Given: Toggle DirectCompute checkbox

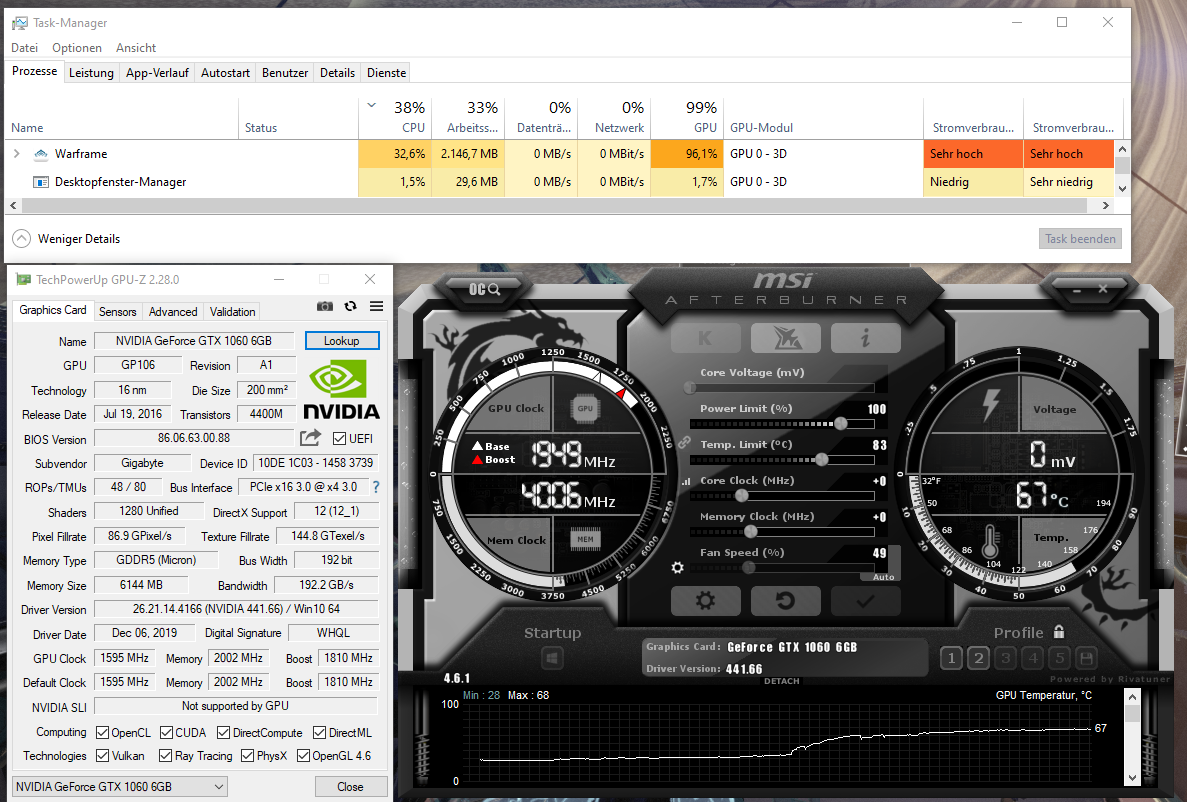Looking at the screenshot, I should point(223,732).
